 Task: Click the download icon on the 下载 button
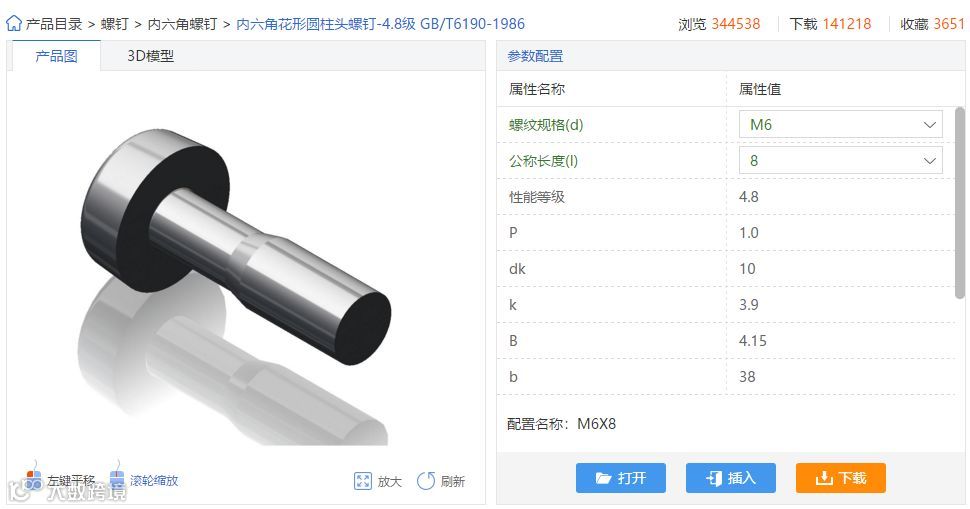tap(823, 478)
